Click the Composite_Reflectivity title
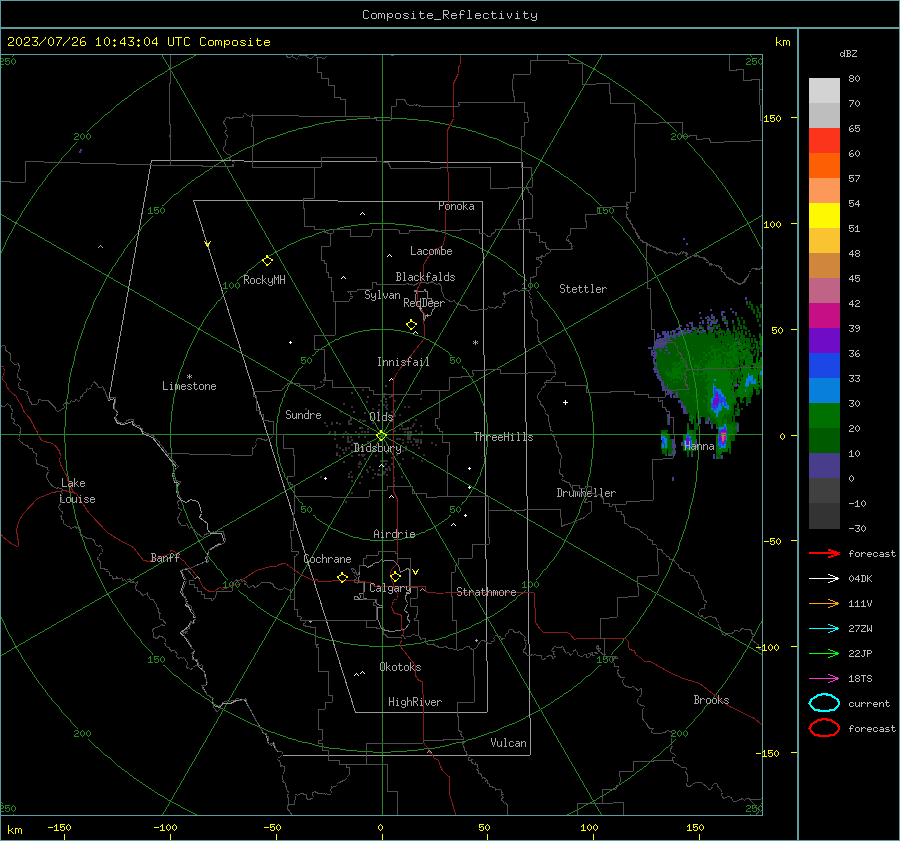The height and width of the screenshot is (841, 900). click(449, 15)
